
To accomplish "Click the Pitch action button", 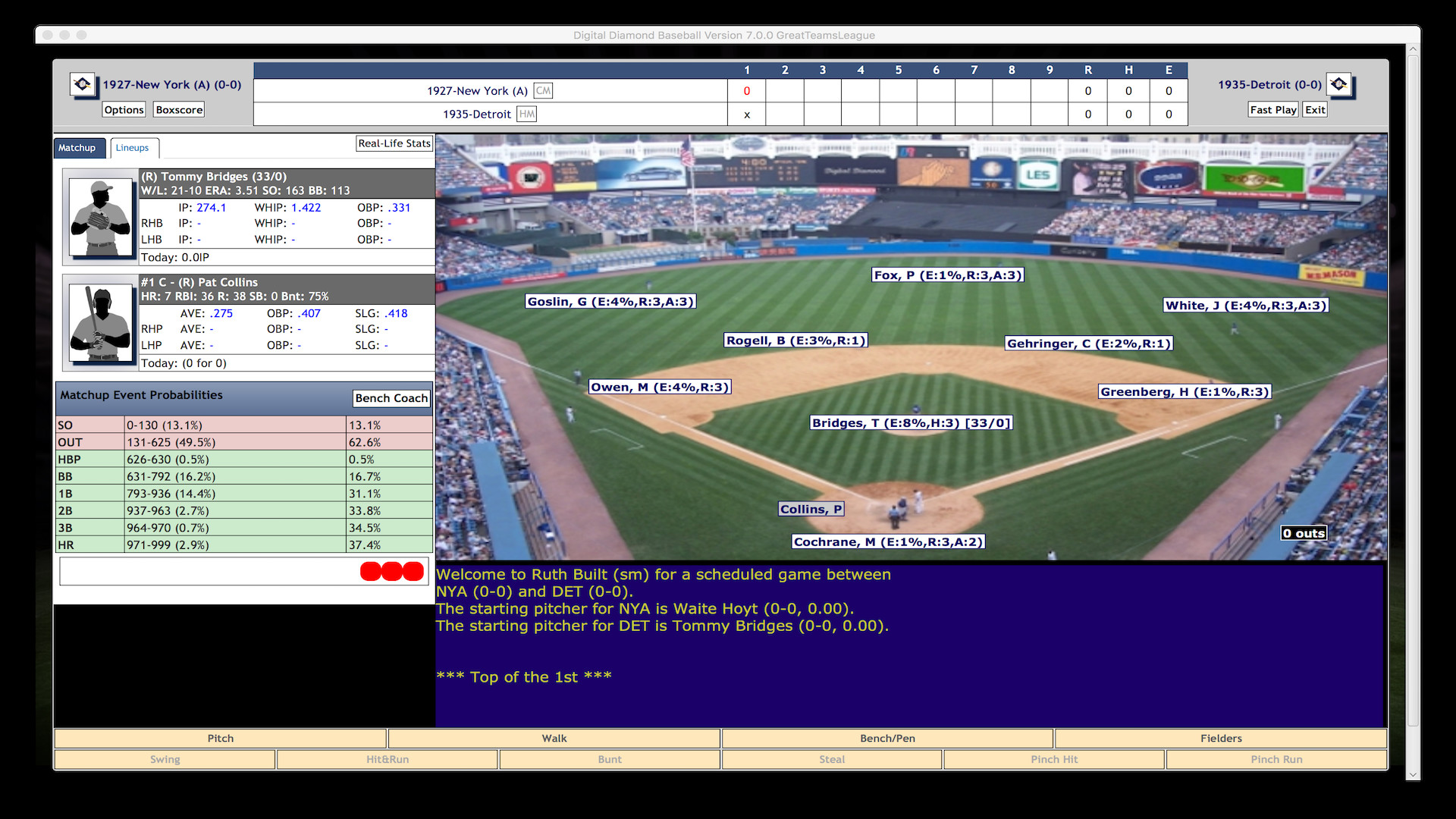I will 220,738.
